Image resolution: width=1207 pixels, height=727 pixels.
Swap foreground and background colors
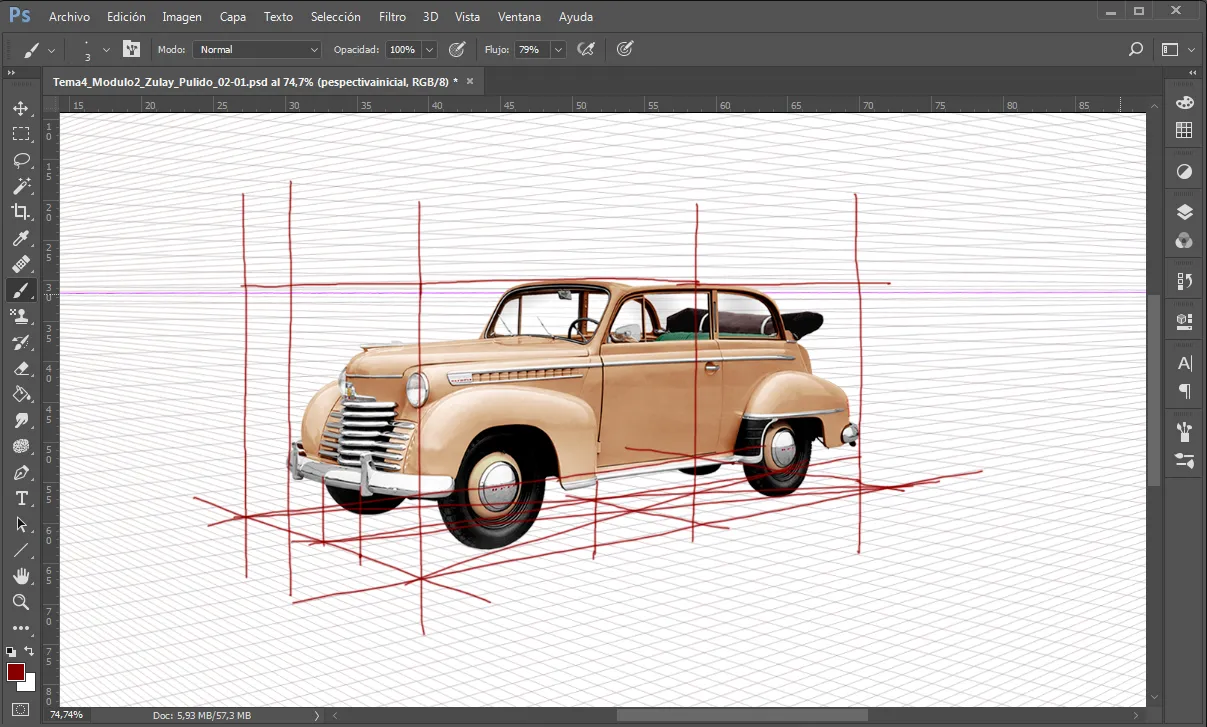click(30, 651)
